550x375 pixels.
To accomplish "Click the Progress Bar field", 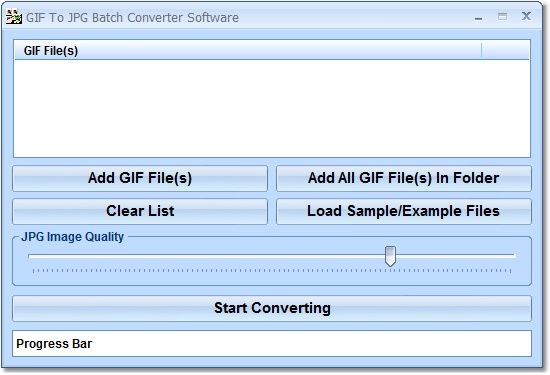I will coord(272,344).
